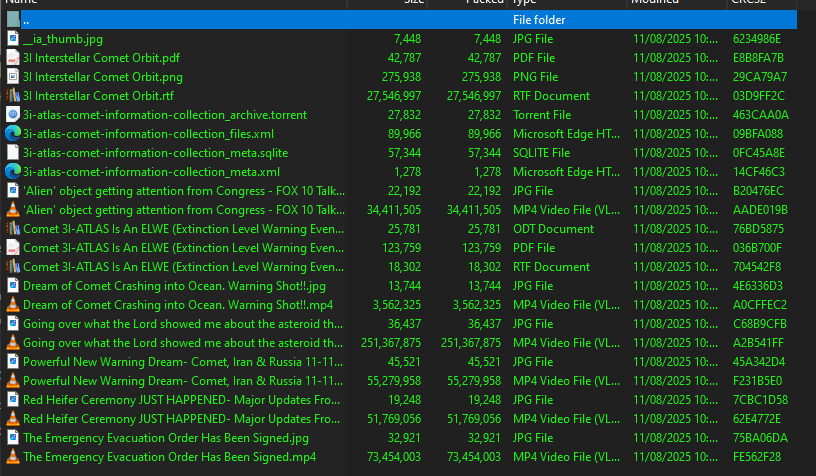
Task: Click the JPG icon for Dream of Comet Crashing into Ocean
Action: click(13, 286)
